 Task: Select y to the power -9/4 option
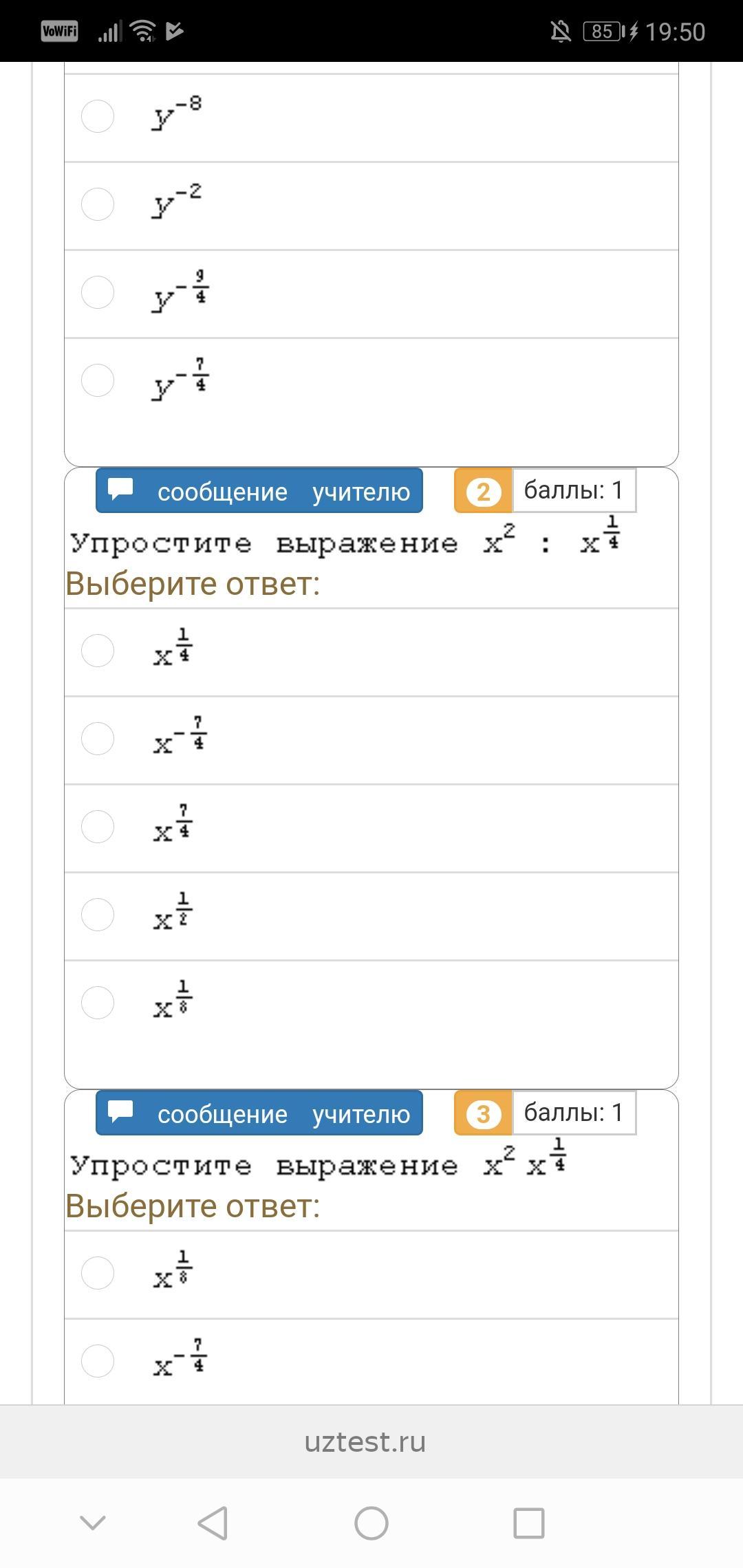pyautogui.click(x=98, y=292)
